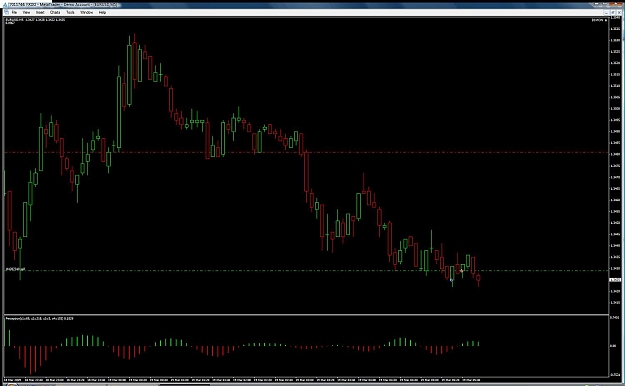This screenshot has width=625, height=386.
Task: Open the Window menu
Action: (86, 12)
